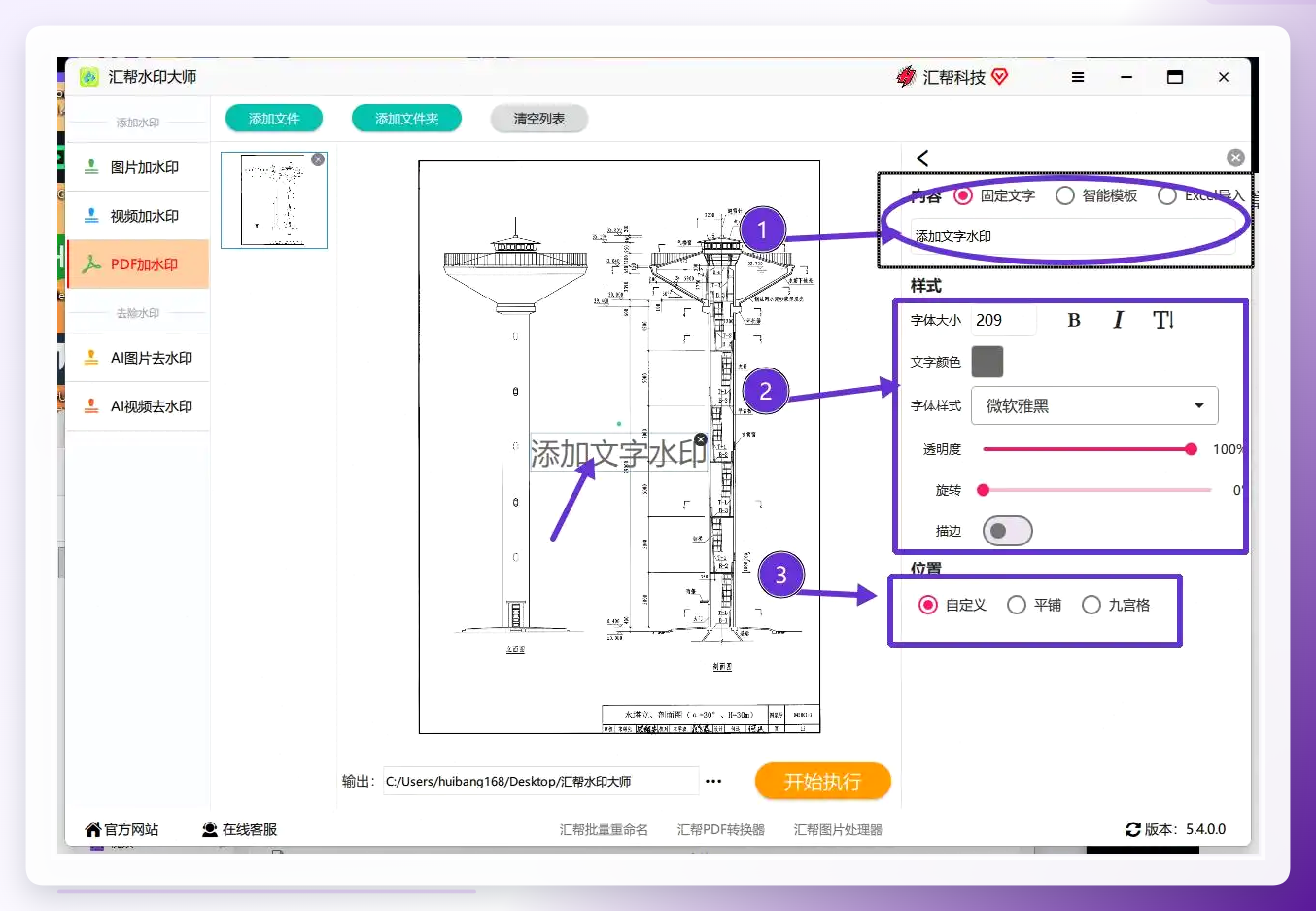Click the orange 开始执行 button

point(822,782)
